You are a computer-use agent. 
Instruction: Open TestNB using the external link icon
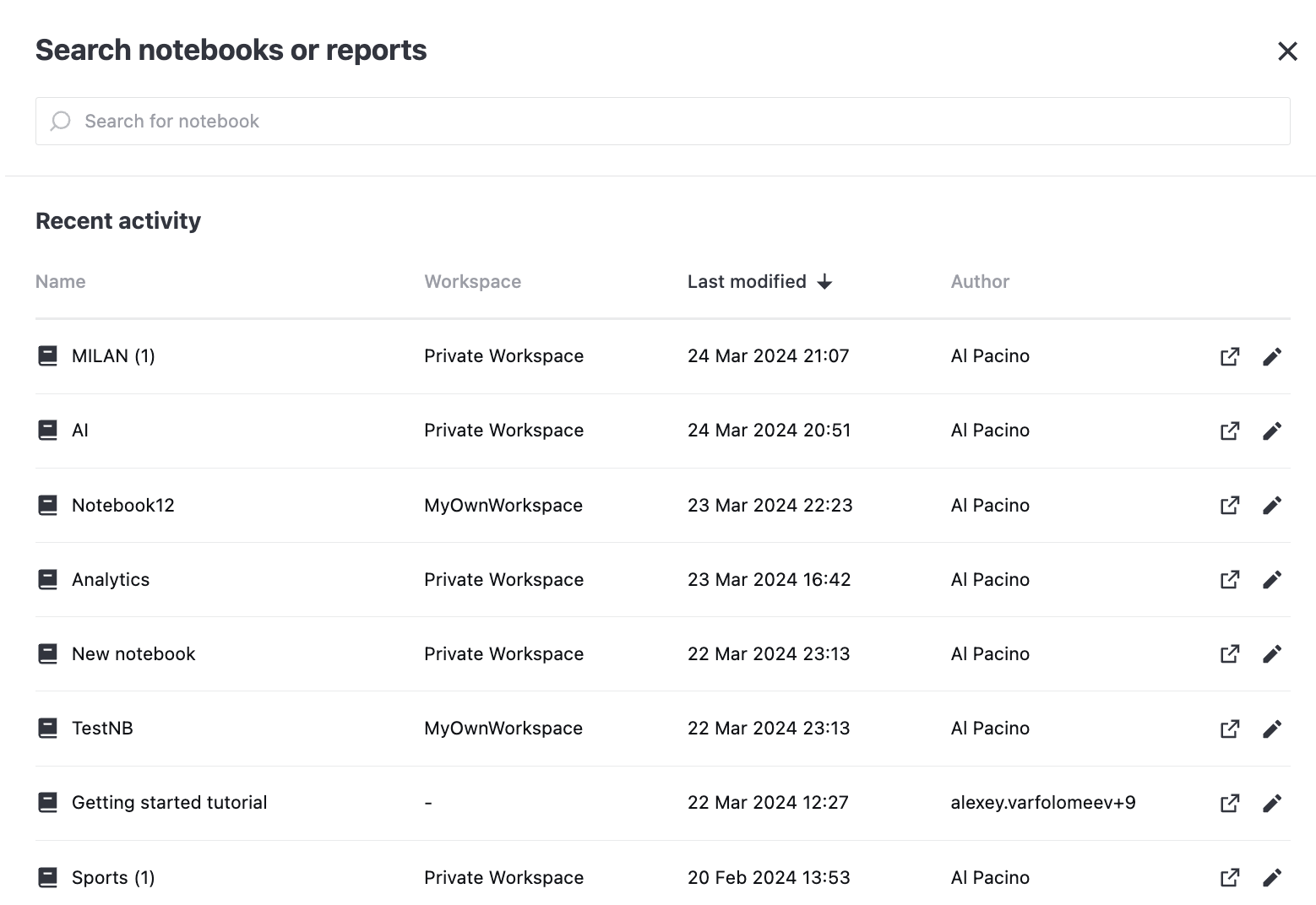point(1230,728)
